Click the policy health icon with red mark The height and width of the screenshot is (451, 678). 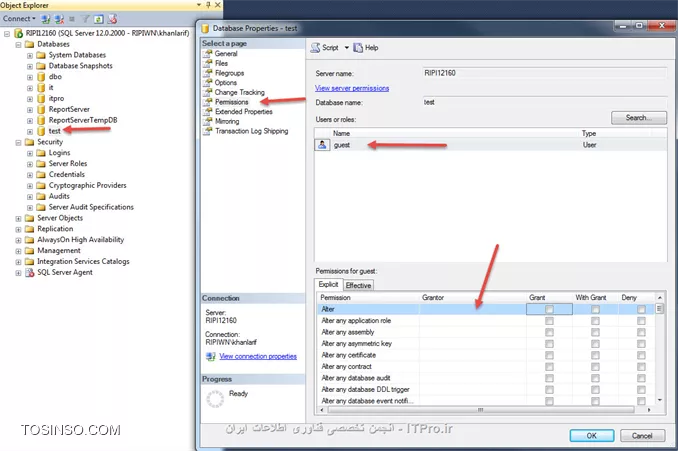112,19
